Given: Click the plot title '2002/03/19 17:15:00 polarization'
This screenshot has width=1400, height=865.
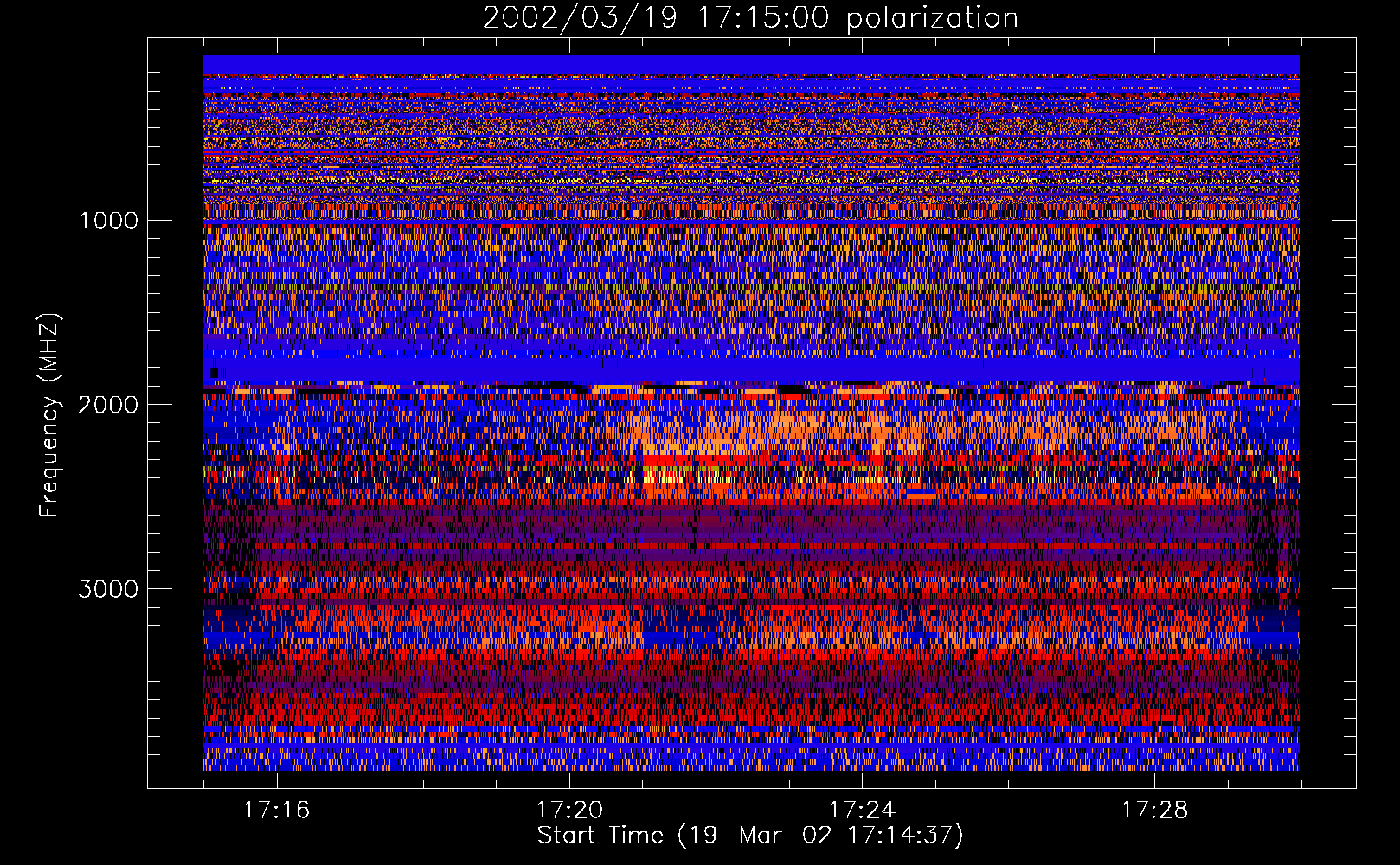Looking at the screenshot, I should pos(750,18).
